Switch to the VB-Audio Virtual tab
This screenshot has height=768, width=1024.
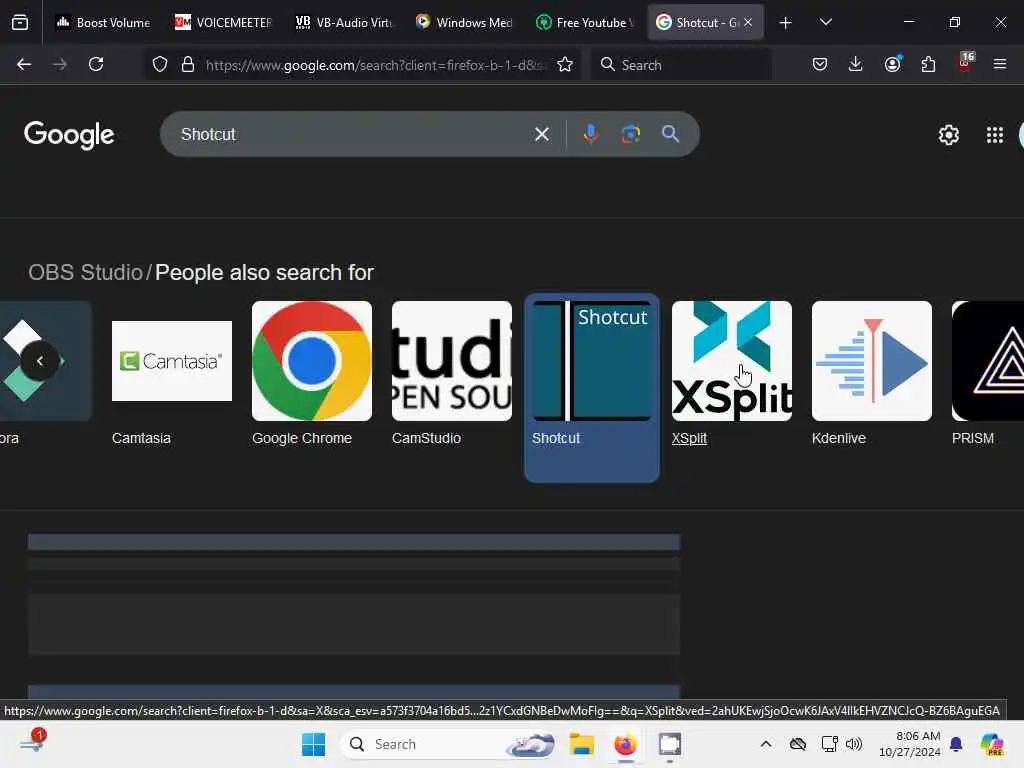(344, 22)
